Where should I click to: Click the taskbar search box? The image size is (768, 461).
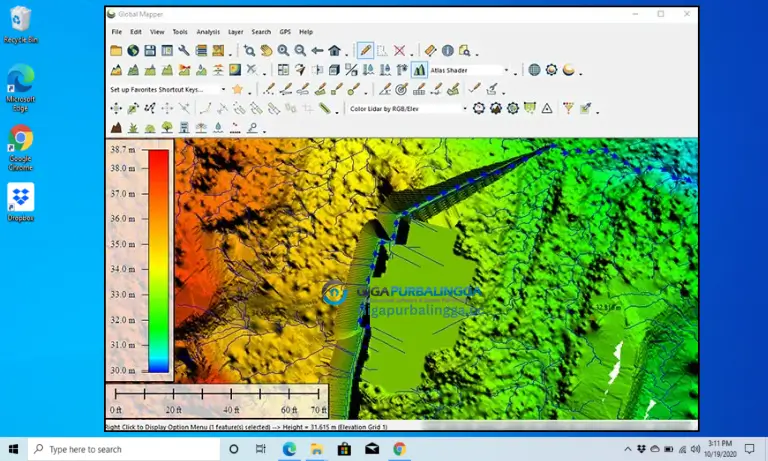tap(124, 449)
